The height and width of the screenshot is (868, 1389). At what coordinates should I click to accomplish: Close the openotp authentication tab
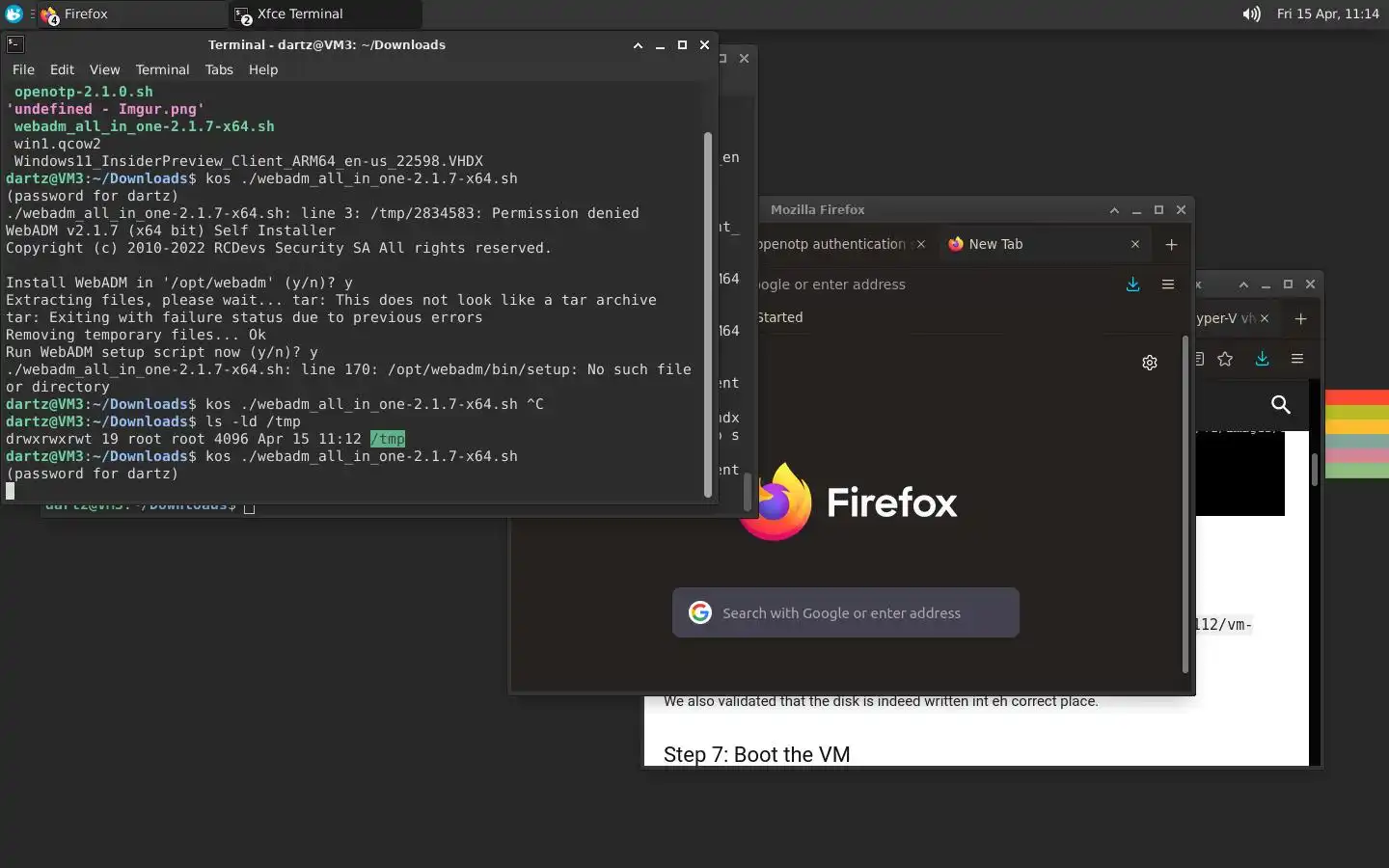(921, 244)
